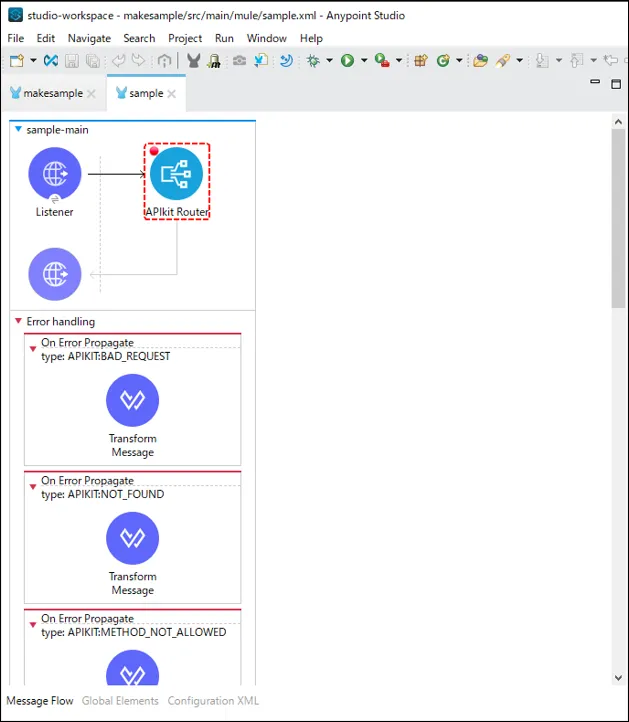Click the Anypoint Exchange icon in toolbar
The height and width of the screenshot is (722, 629).
51,60
